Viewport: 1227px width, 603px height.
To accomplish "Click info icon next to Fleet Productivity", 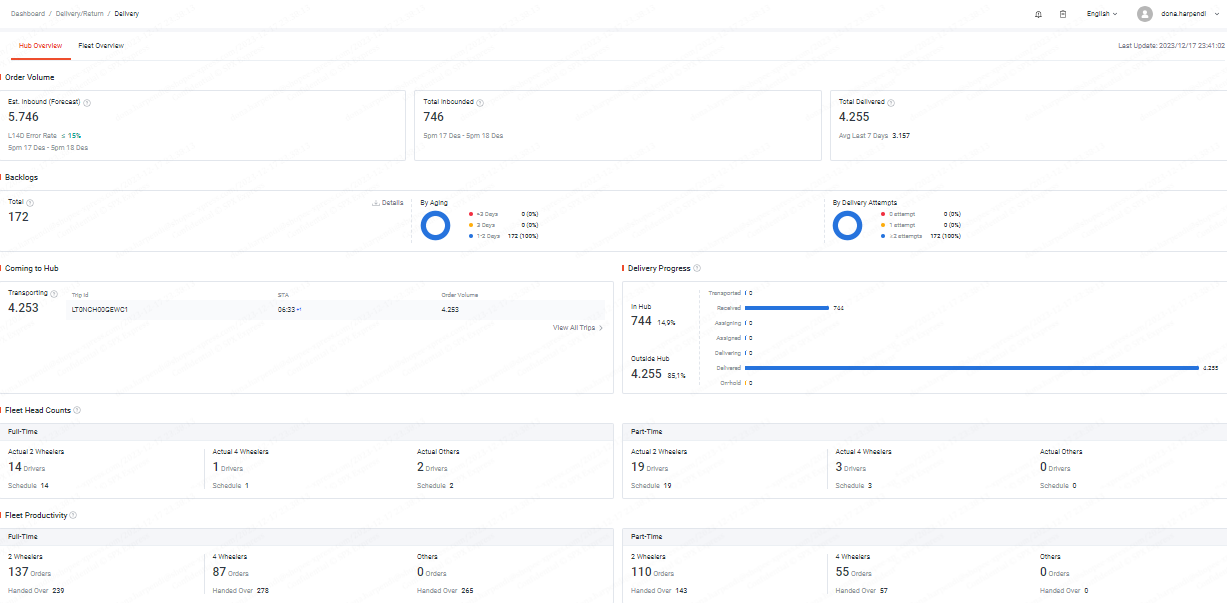I will [73, 515].
